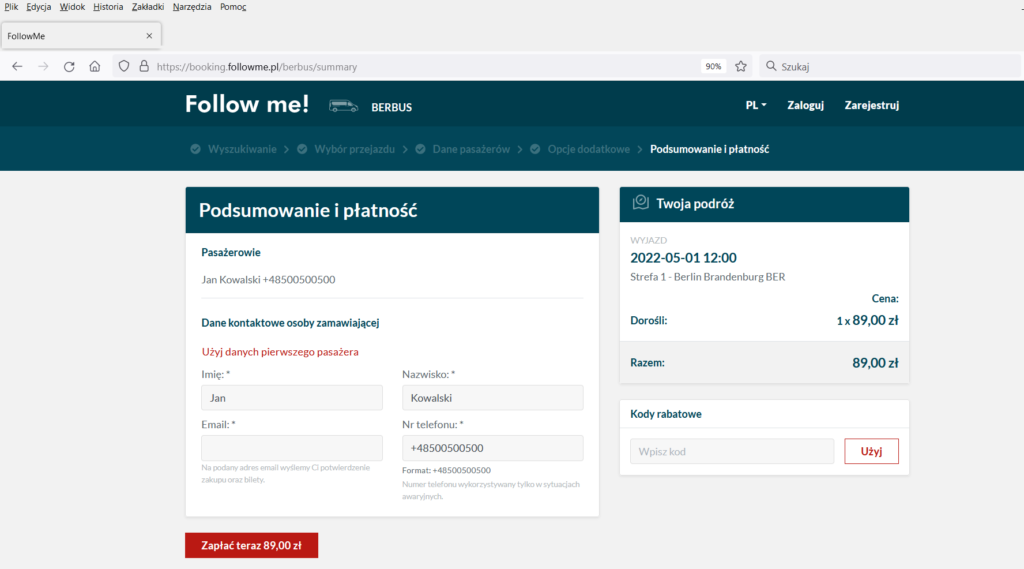This screenshot has height=569, width=1024.
Task: Open the Historia menu
Action: 107,7
